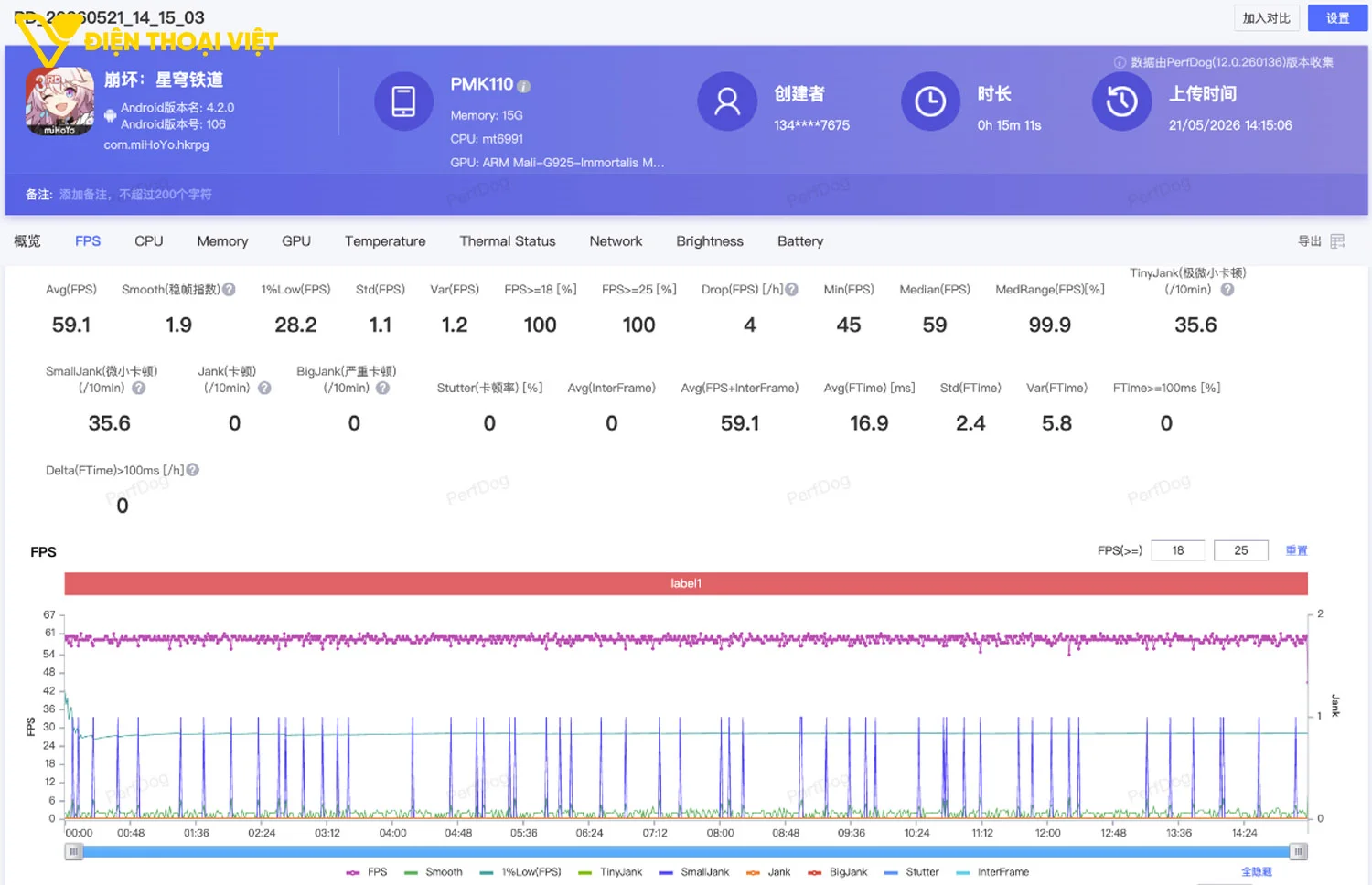Open the BigJank help question icon
Screen dimensions: 1372x885
[382, 388]
